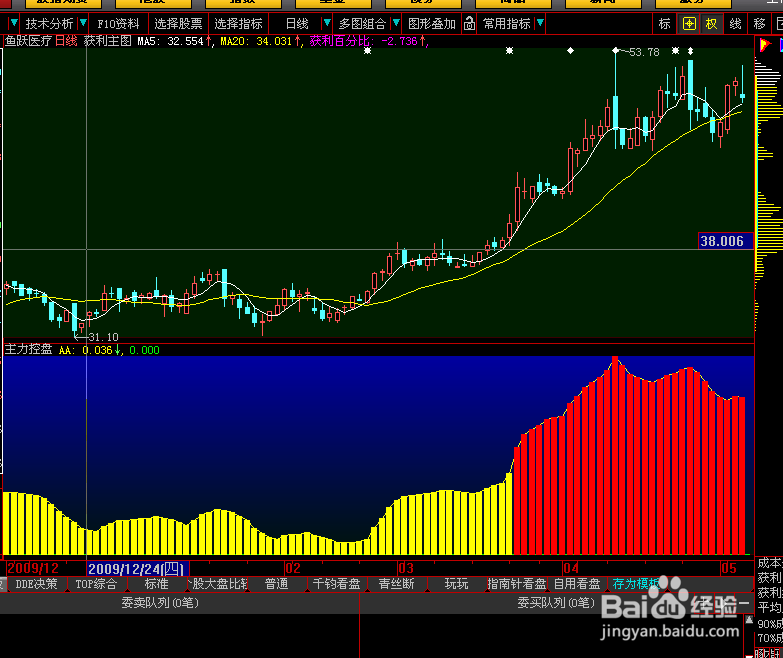Select the 线 line drawing tool
Viewport: 783px width, 658px height.
click(x=735, y=23)
